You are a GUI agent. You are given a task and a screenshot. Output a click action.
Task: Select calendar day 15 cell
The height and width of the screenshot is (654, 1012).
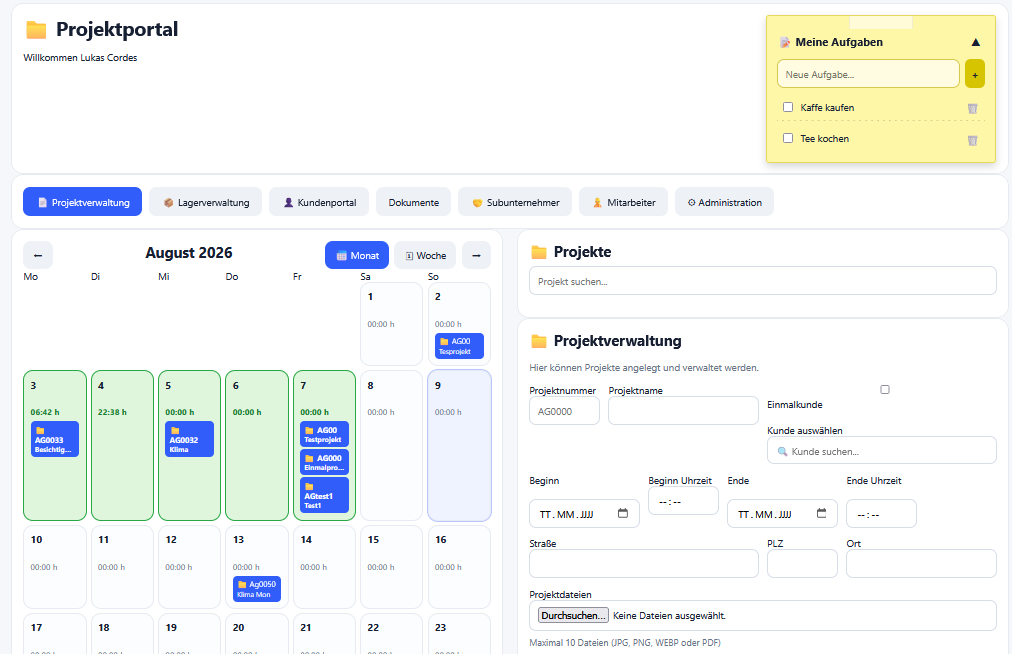pyautogui.click(x=392, y=567)
